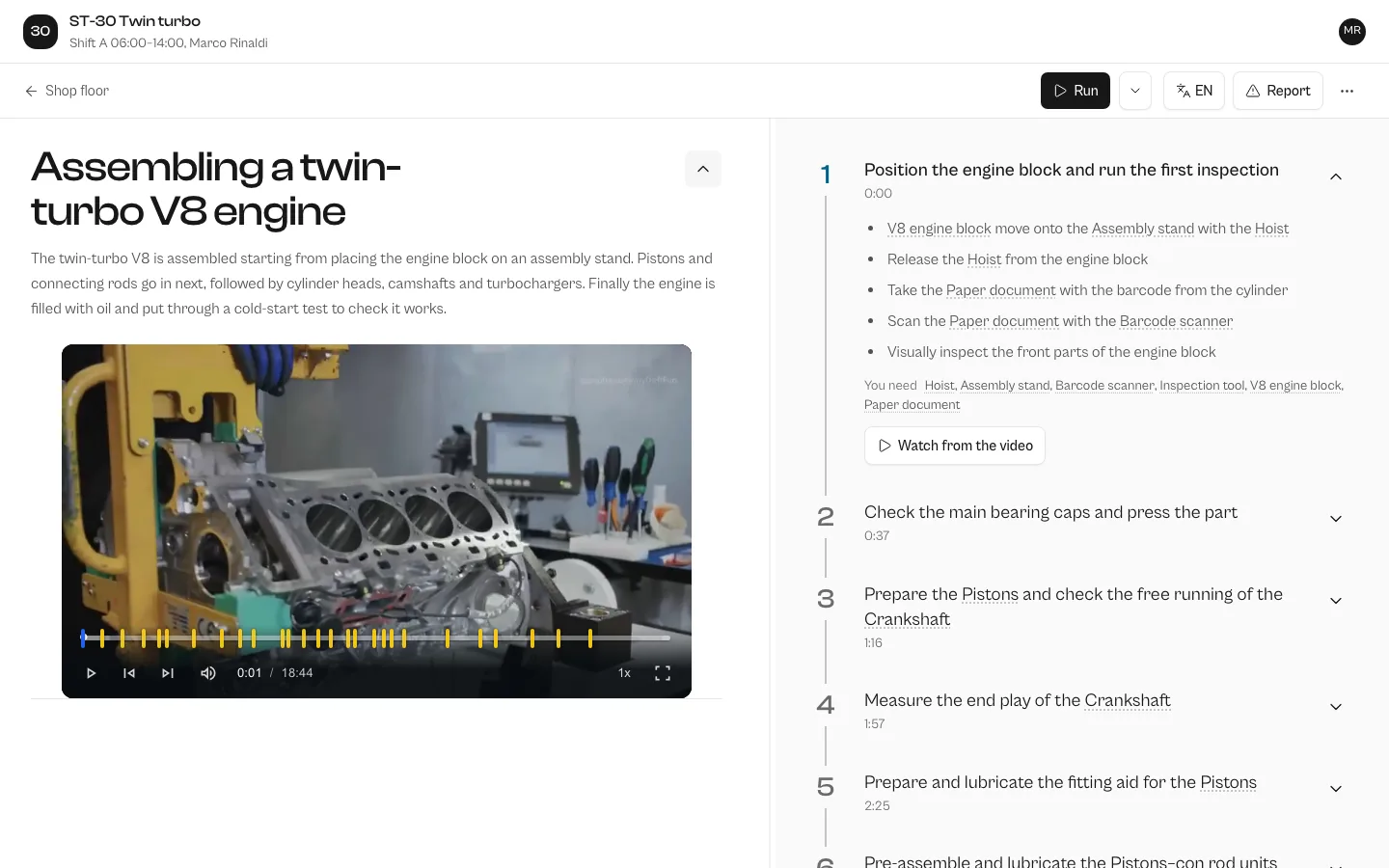1389x868 pixels.
Task: Click the video progress bar track
Action: (x=376, y=638)
